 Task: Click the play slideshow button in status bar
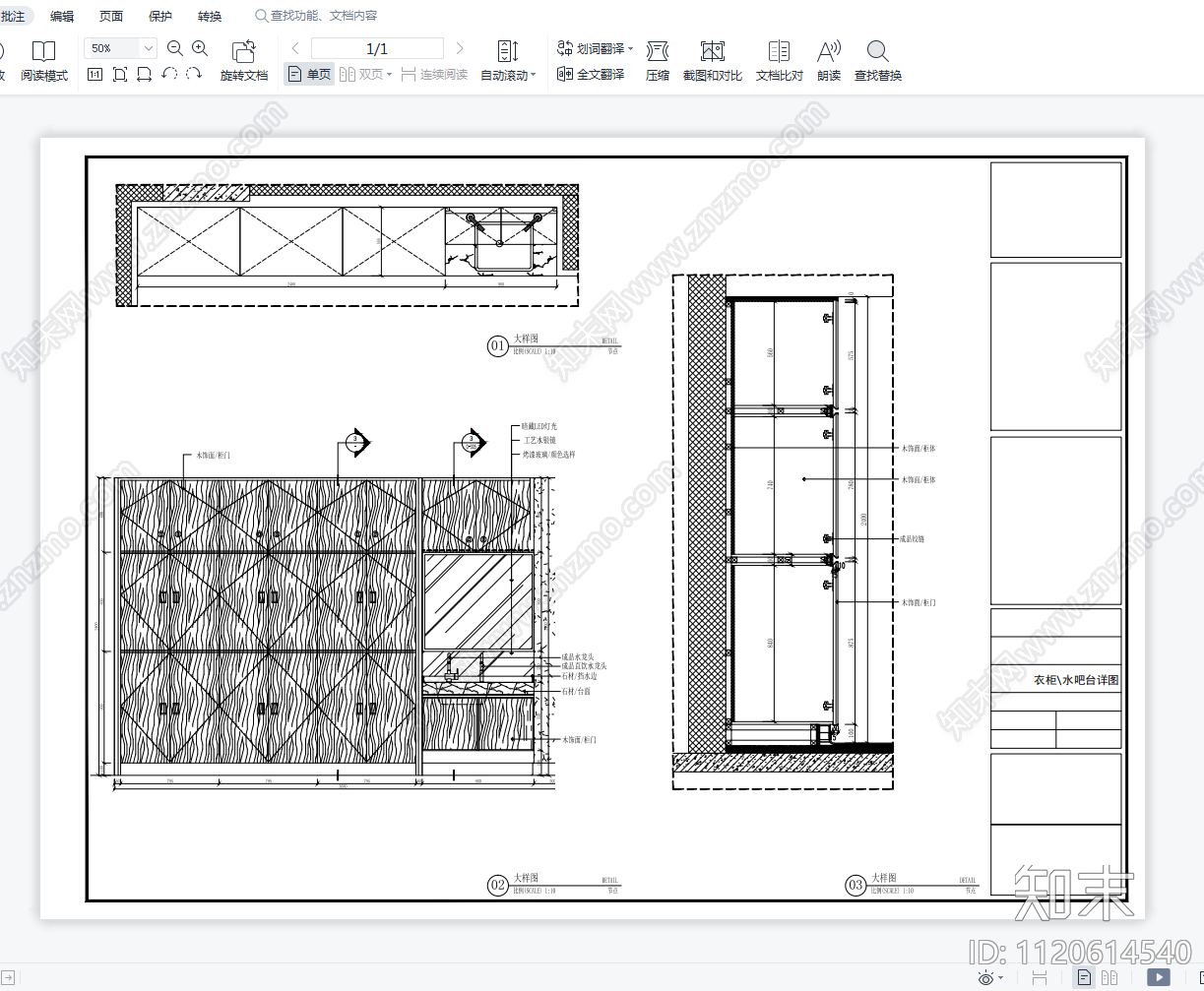pyautogui.click(x=1159, y=977)
